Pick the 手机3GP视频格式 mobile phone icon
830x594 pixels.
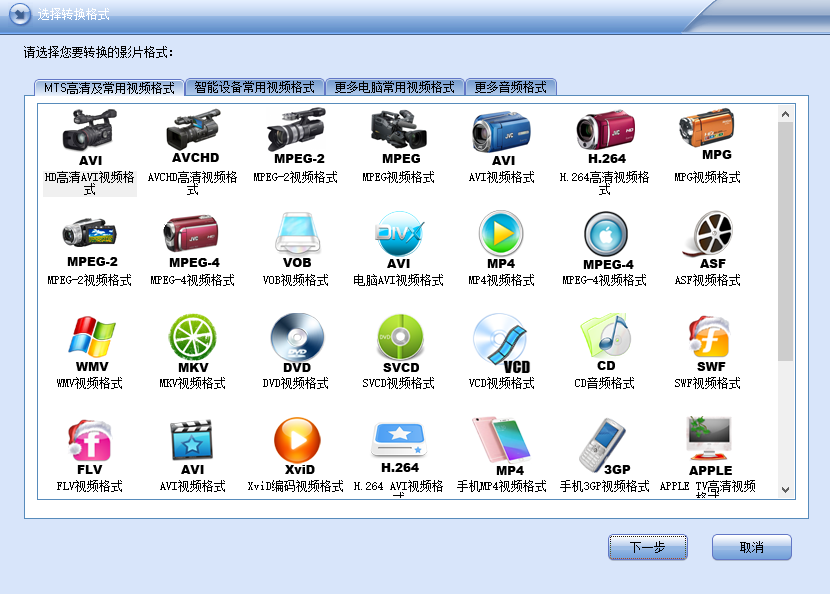(605, 447)
